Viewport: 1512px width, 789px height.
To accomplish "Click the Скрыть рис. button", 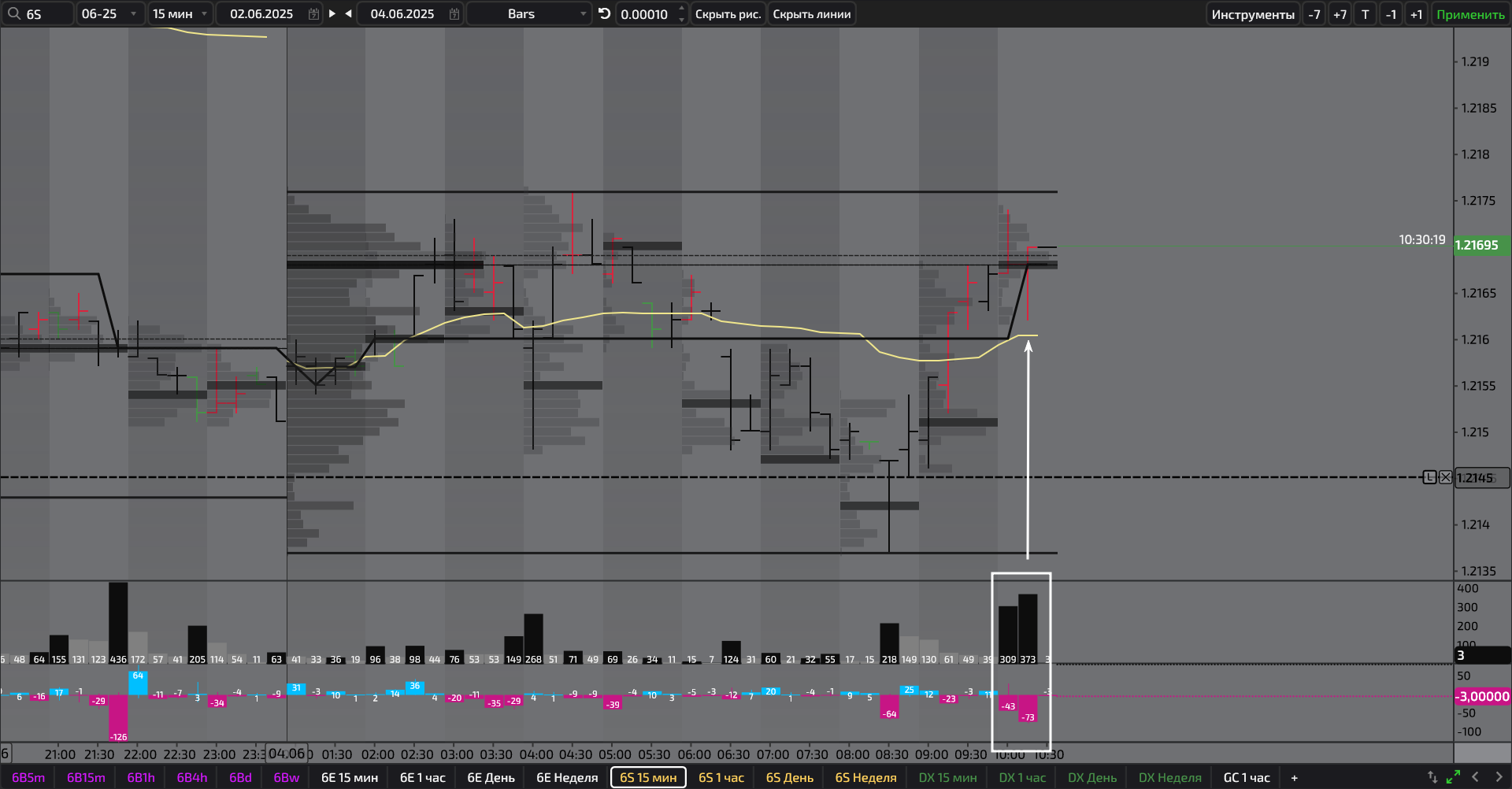I will [x=728, y=14].
